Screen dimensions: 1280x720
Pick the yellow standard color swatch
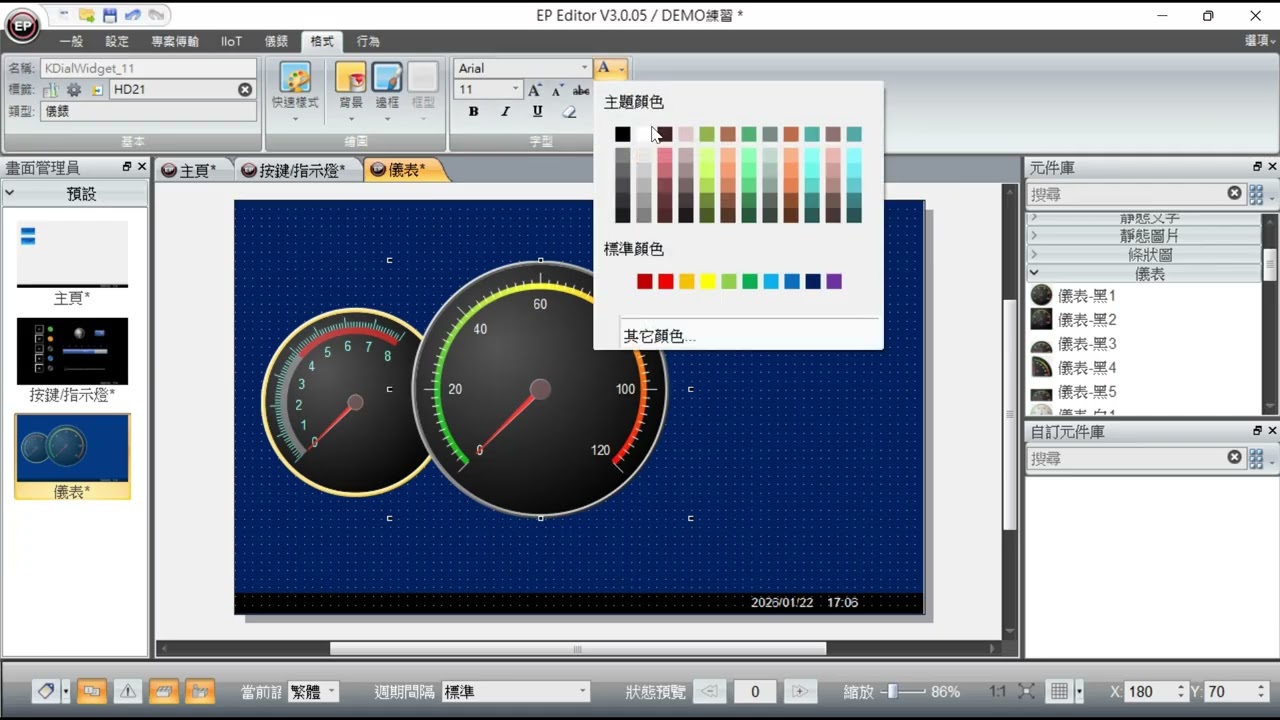tap(708, 282)
